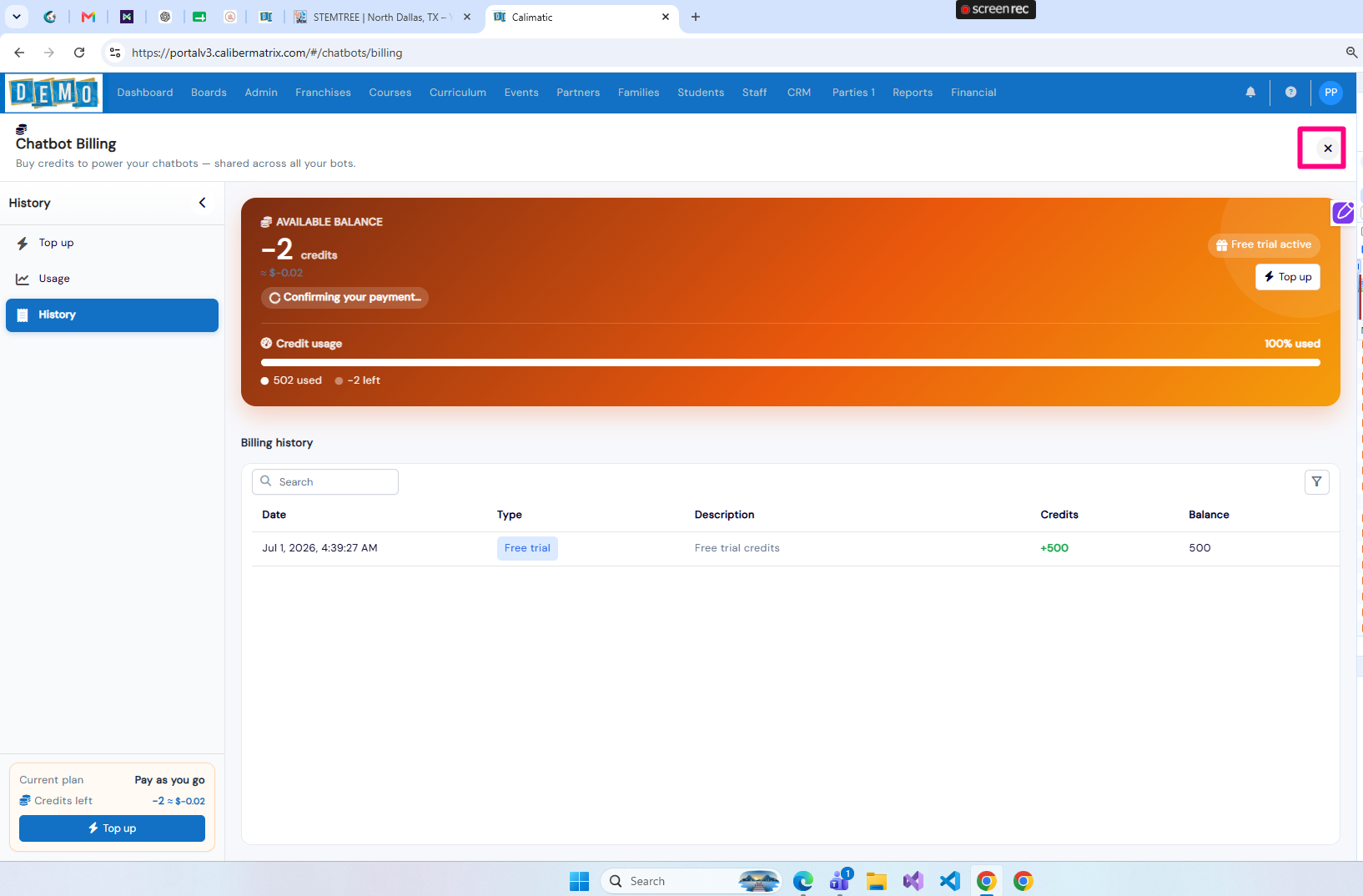
Task: Click the 500 balance cell
Action: pos(1200,548)
